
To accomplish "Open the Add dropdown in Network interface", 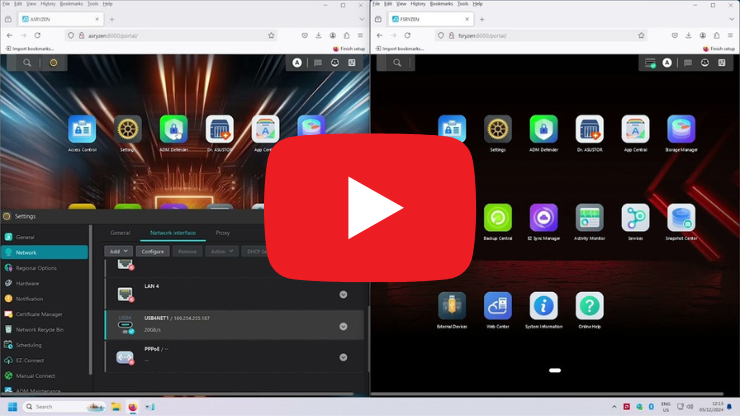I will click(x=118, y=251).
